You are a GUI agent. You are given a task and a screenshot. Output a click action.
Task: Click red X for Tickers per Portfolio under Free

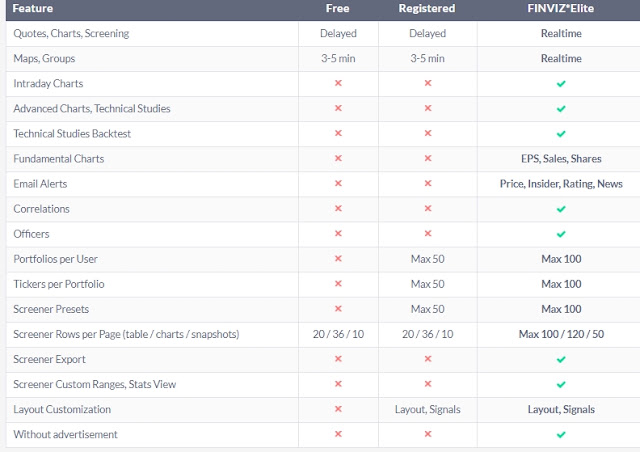coord(338,284)
